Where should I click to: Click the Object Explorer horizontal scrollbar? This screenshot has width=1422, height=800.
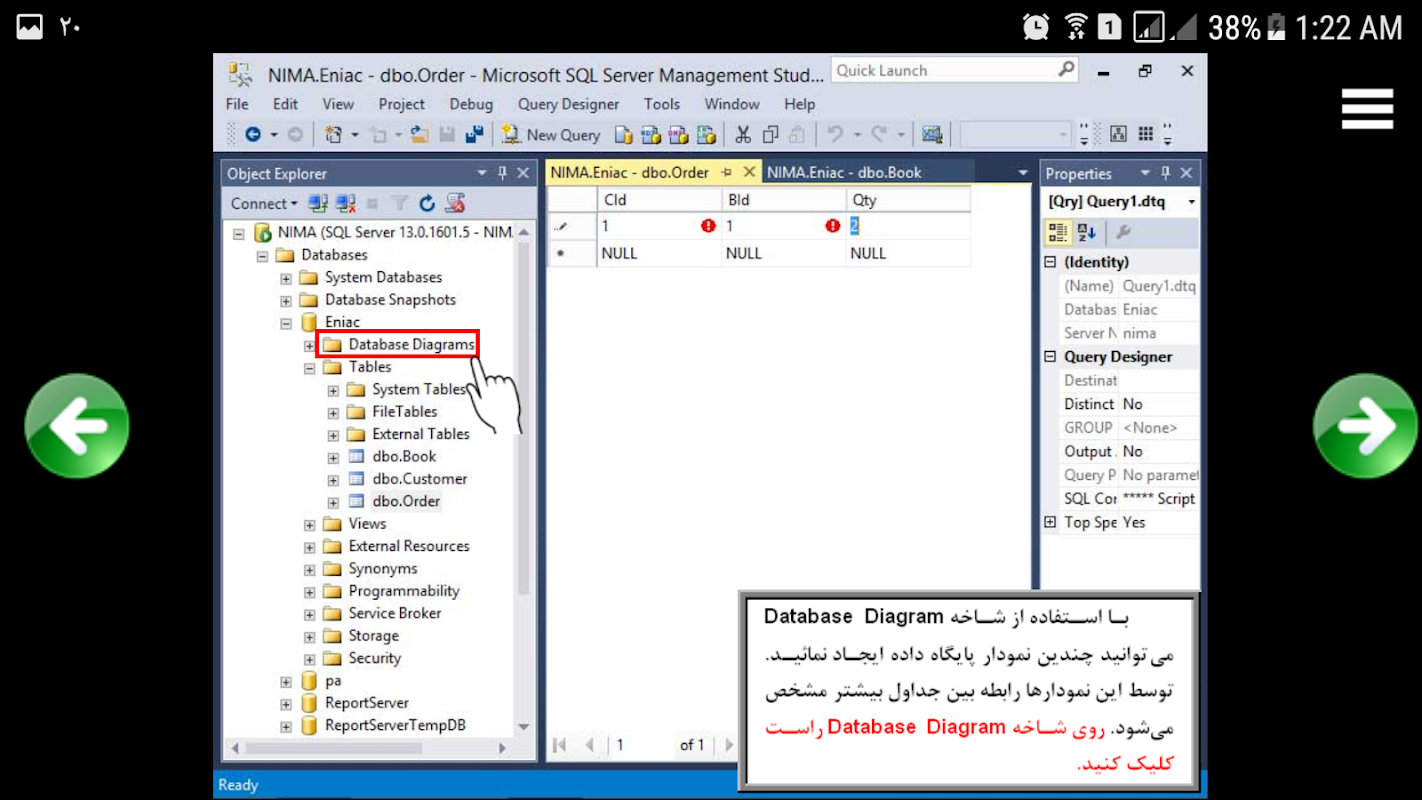tap(368, 748)
